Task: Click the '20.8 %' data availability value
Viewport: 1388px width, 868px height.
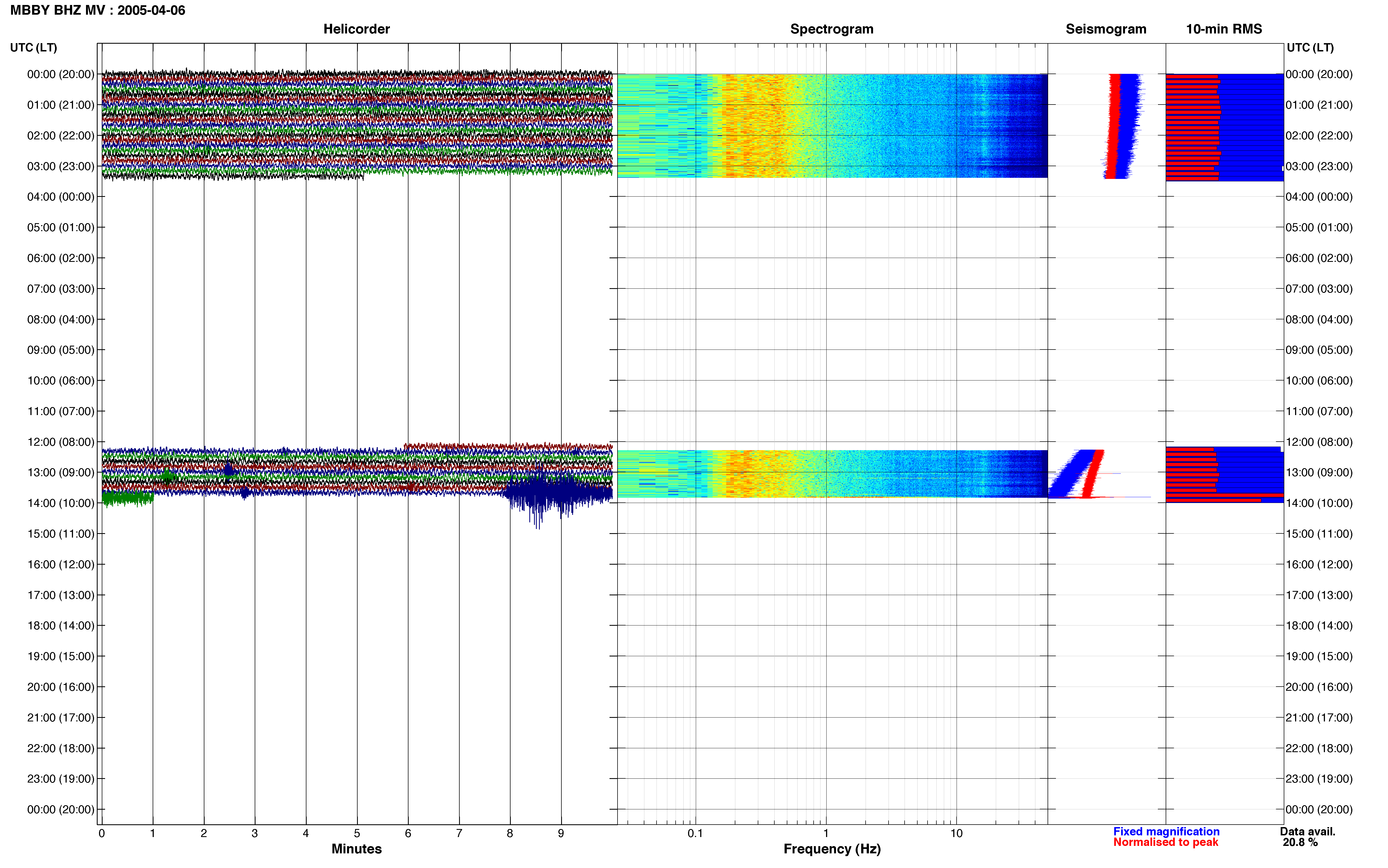Action: coord(1300,842)
